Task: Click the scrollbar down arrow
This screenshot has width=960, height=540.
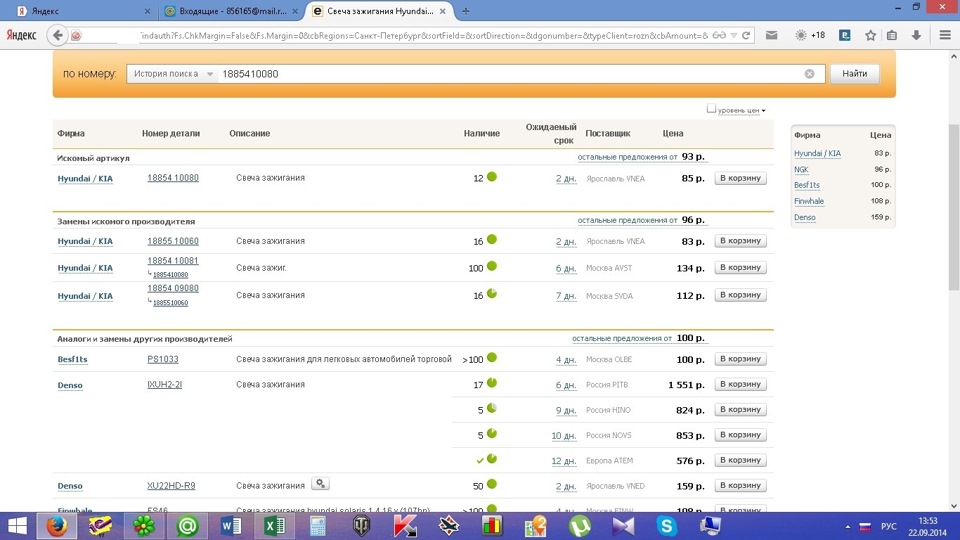Action: 954,506
